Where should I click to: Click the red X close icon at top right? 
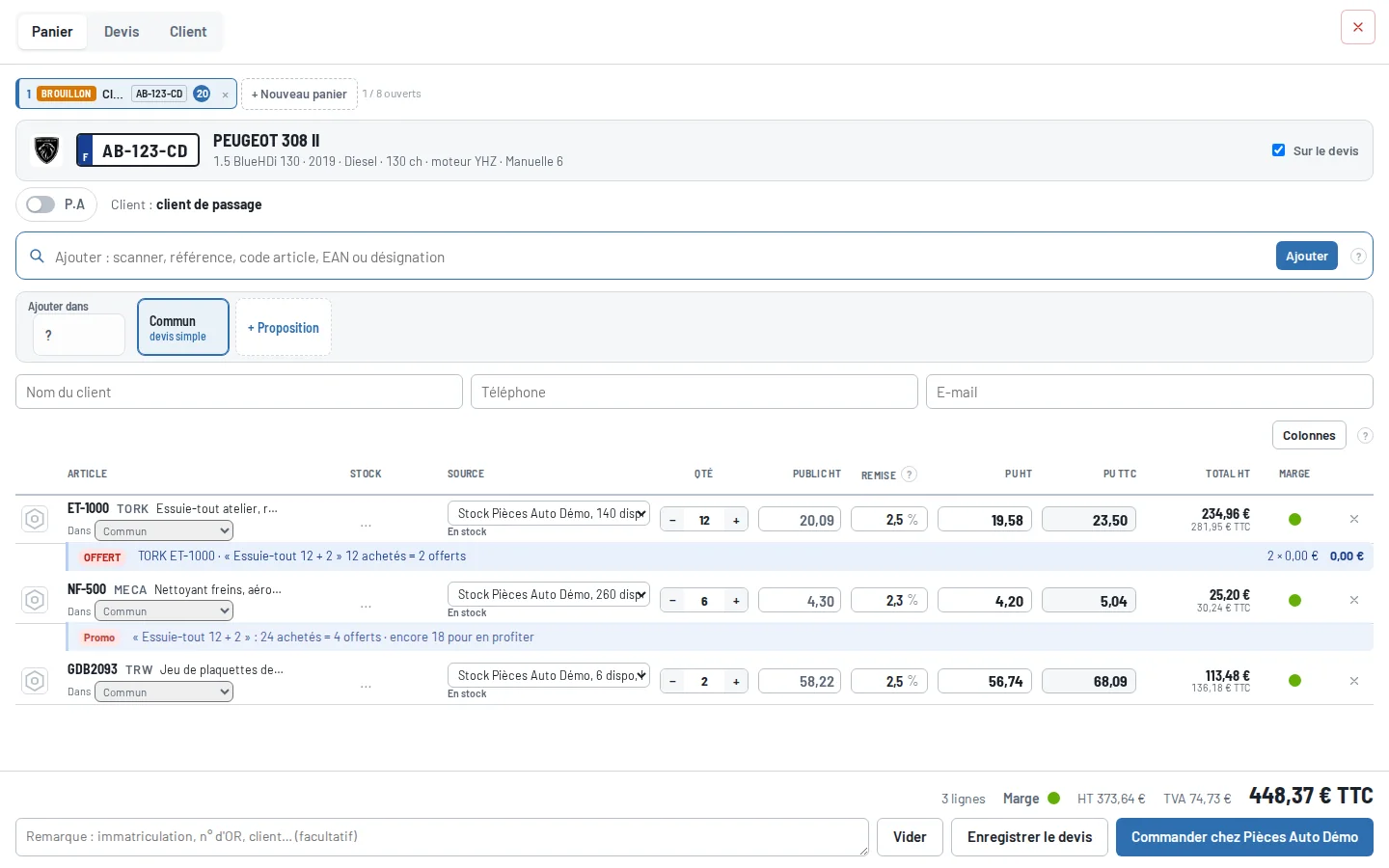coord(1357,27)
